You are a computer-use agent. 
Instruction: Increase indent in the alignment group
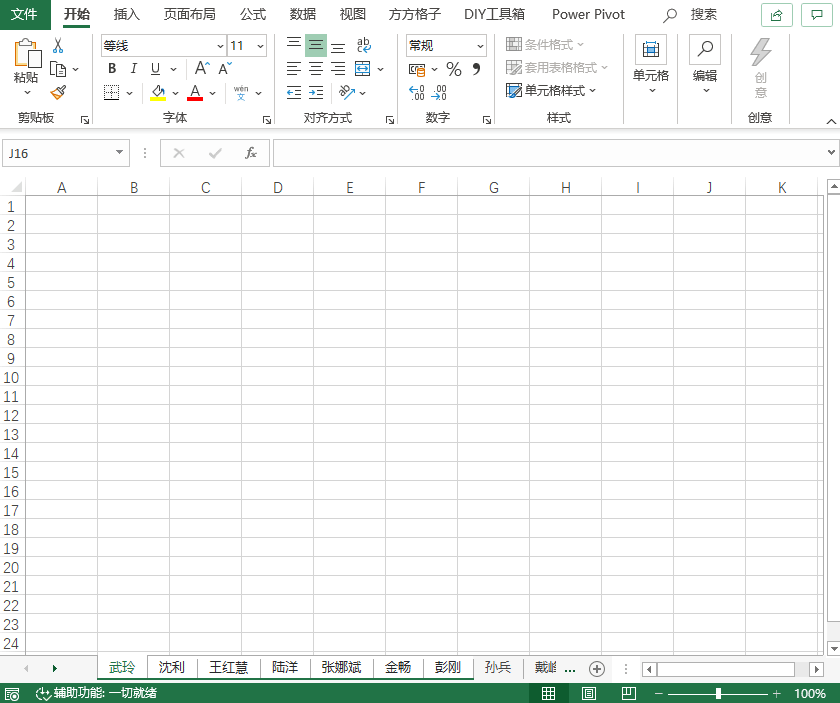pos(316,93)
